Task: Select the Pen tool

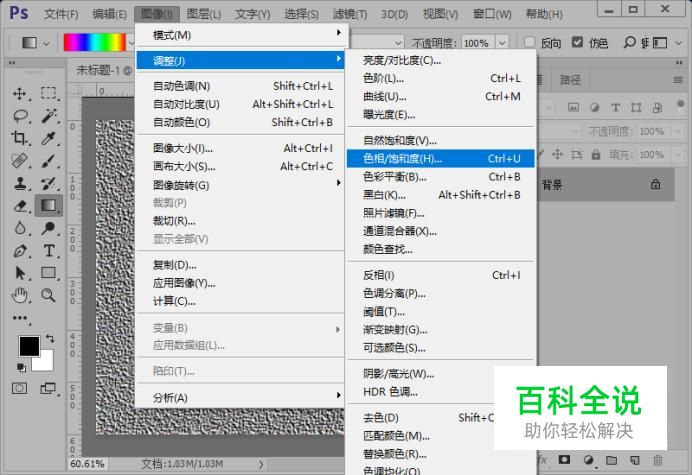Action: pos(20,251)
